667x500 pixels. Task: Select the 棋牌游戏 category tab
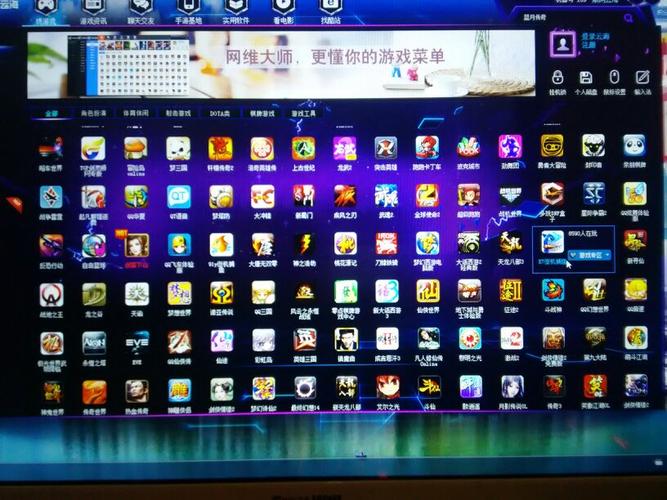click(x=262, y=114)
